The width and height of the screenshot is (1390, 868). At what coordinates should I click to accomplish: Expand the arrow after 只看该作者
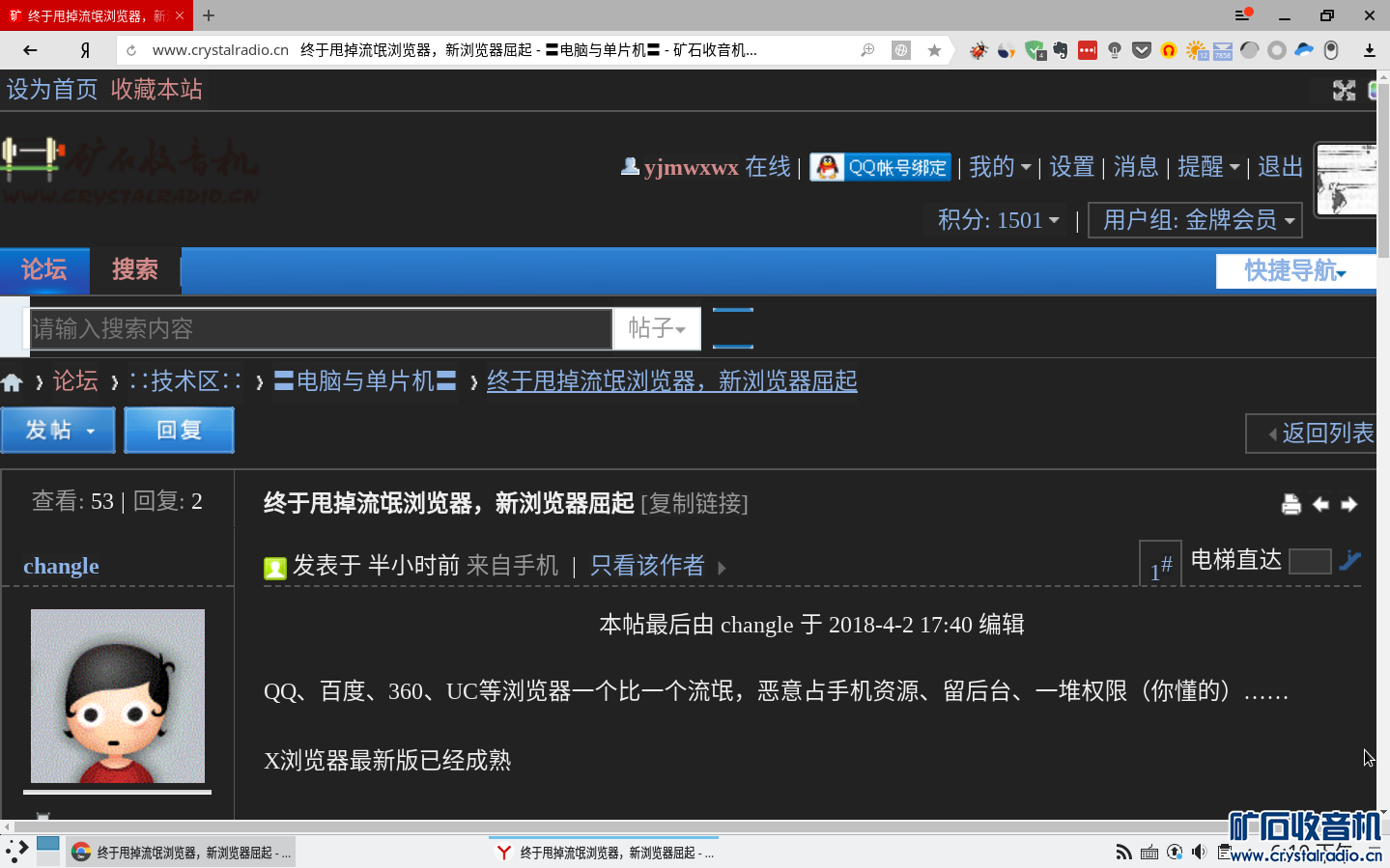(722, 568)
